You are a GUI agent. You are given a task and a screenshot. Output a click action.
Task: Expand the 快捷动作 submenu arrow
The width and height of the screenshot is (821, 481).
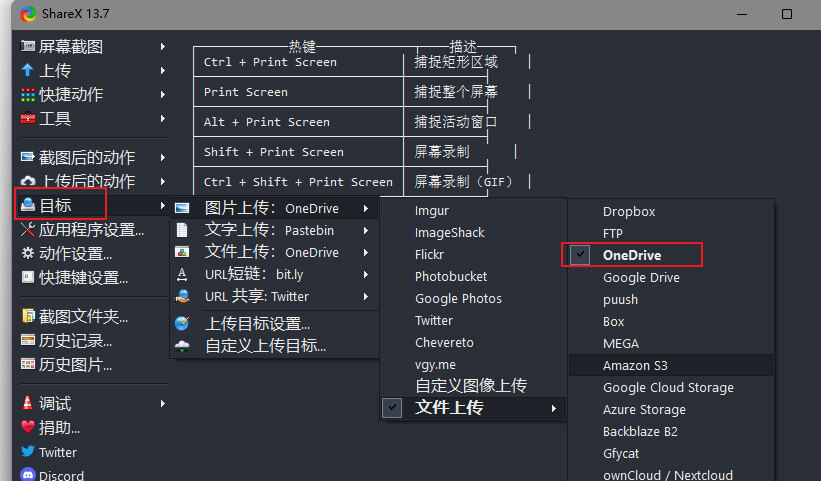point(163,95)
